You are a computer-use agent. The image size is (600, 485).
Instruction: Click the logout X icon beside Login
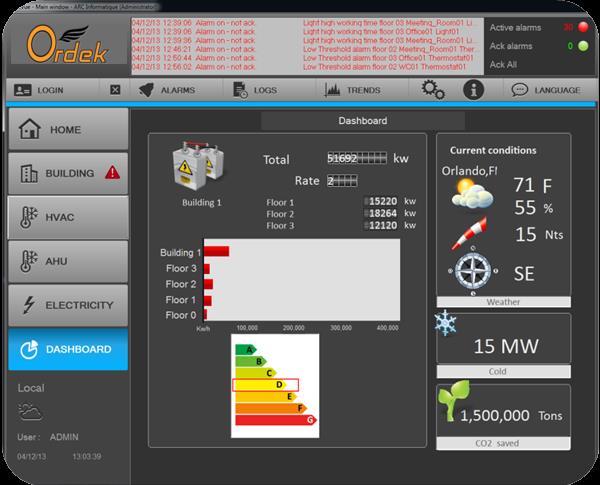coord(116,90)
